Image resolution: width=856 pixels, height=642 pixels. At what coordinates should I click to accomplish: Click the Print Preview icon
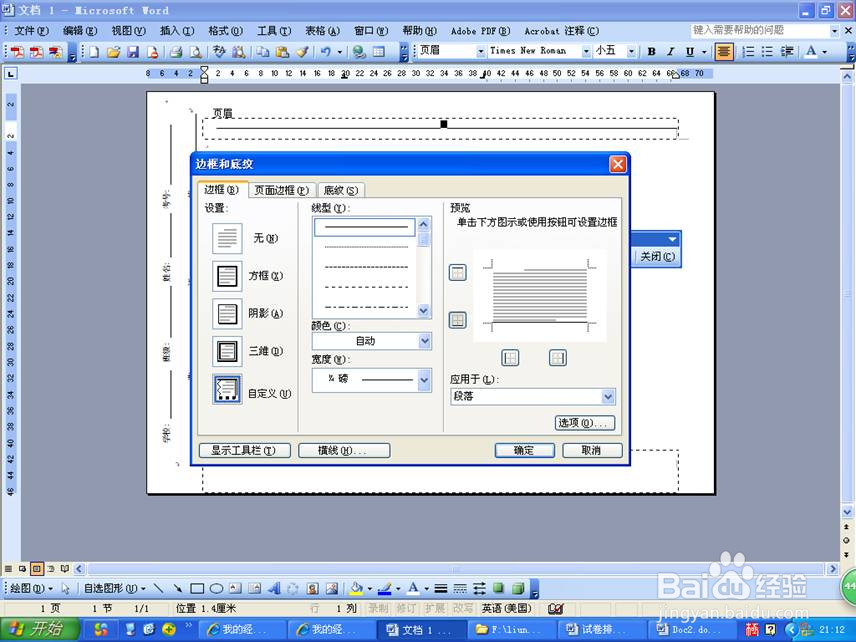coord(195,52)
